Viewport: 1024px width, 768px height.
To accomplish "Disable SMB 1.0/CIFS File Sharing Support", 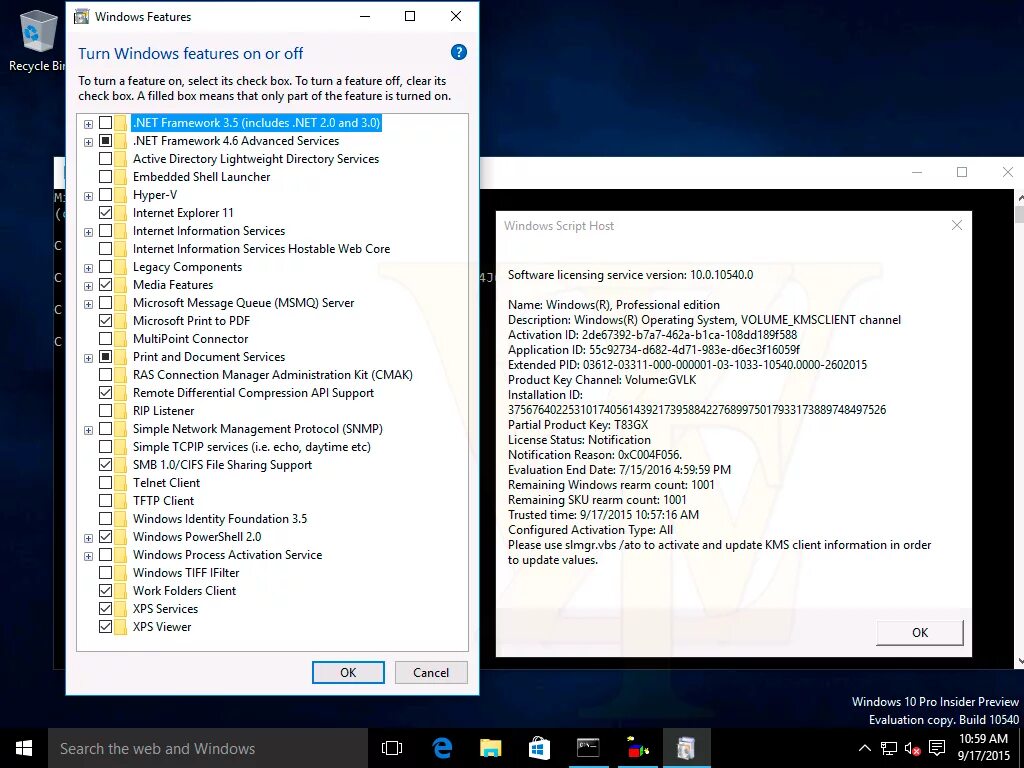I will [105, 465].
